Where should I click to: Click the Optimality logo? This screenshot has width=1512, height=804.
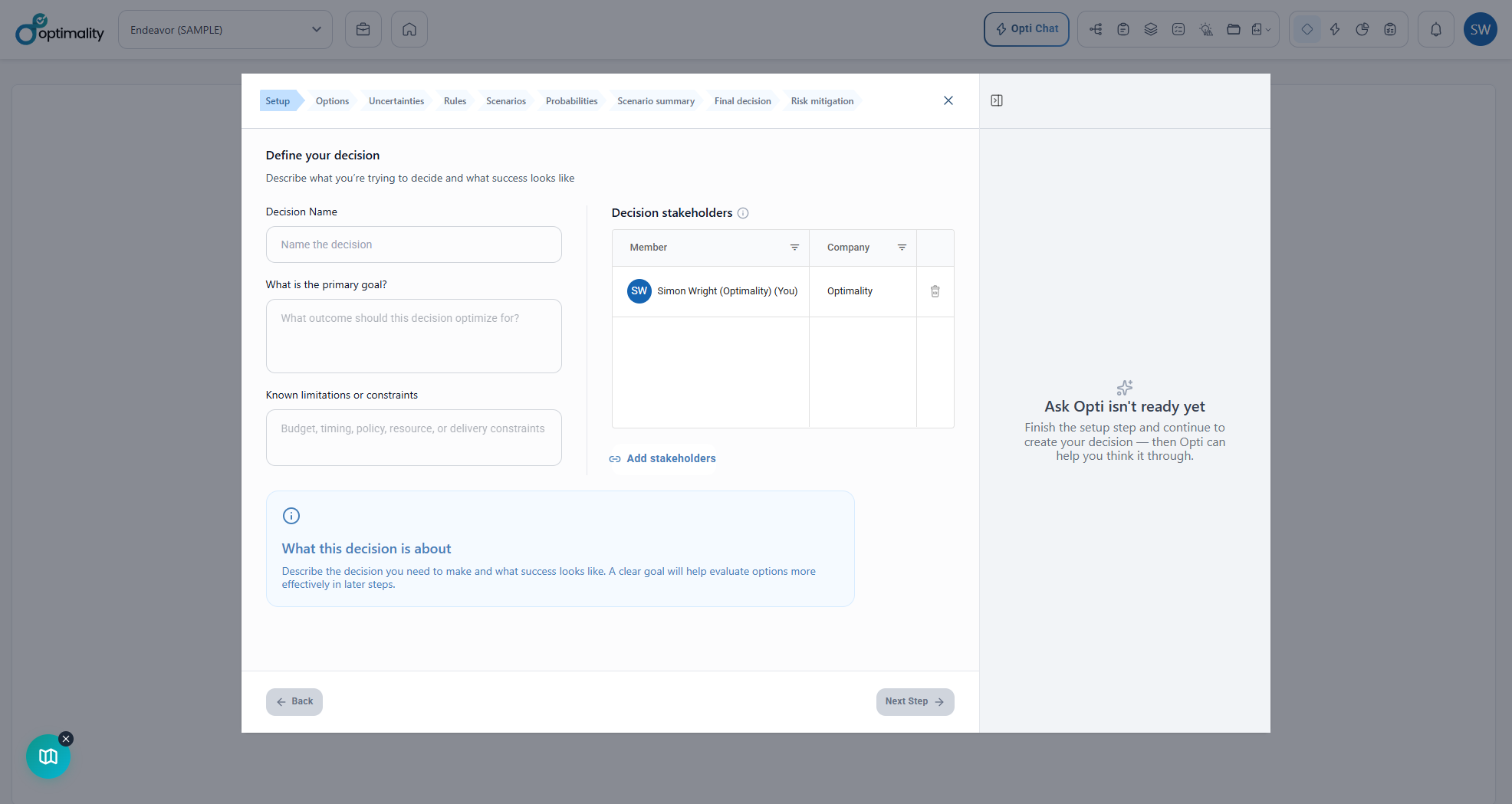tap(60, 29)
